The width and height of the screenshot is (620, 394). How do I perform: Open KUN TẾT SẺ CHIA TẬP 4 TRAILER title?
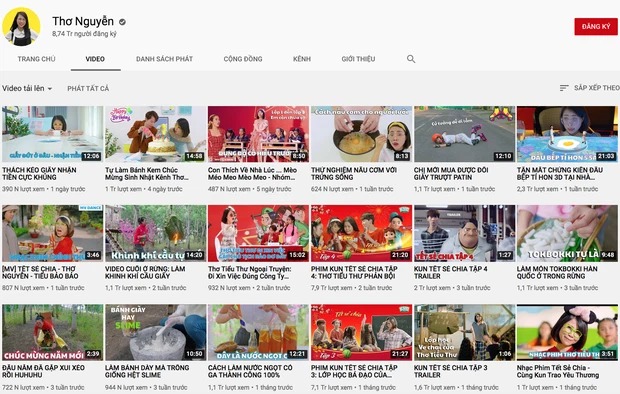[x=450, y=273]
